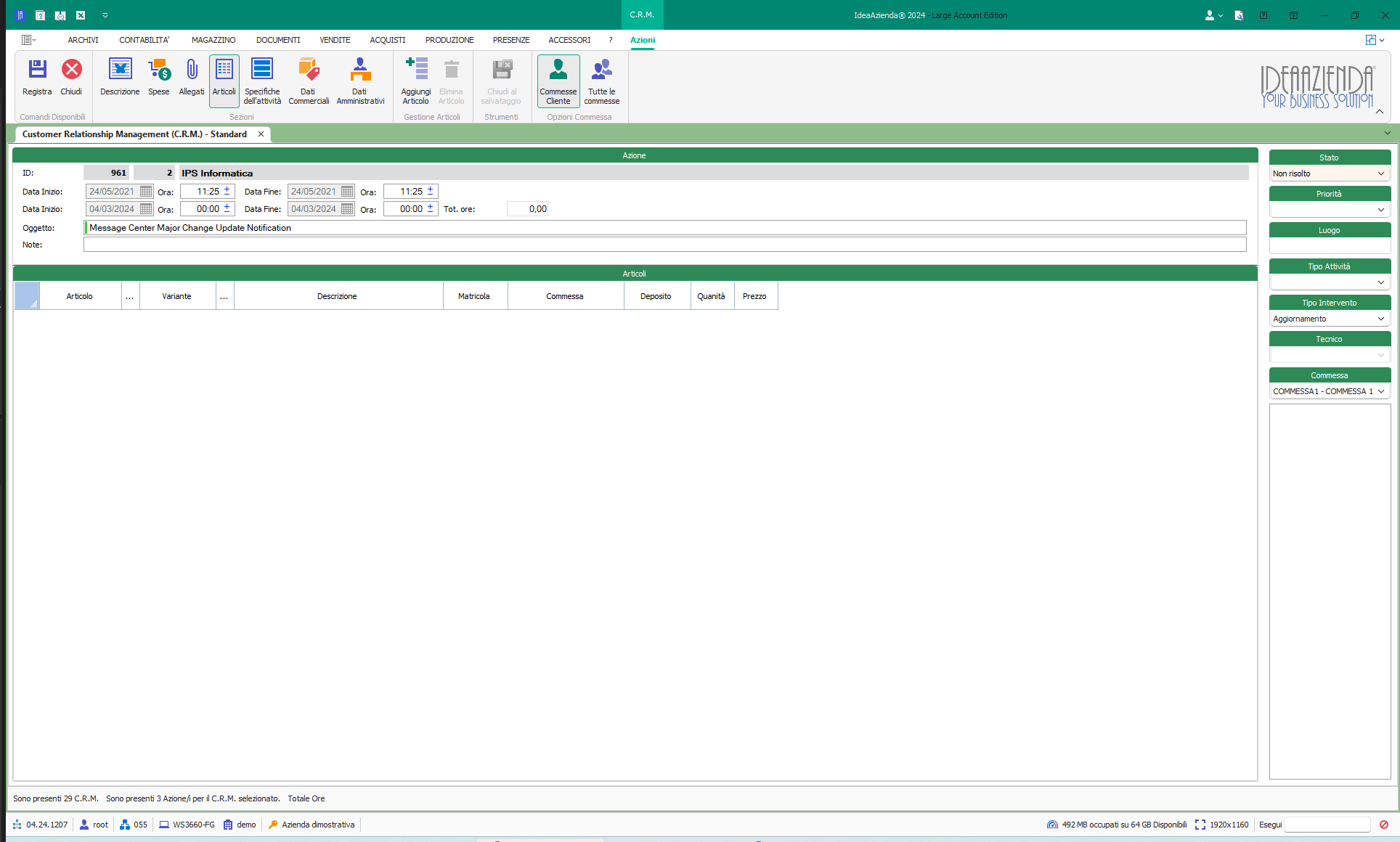Open calendar for Data Inizio 04/03/2024
1400x842 pixels.
point(146,209)
